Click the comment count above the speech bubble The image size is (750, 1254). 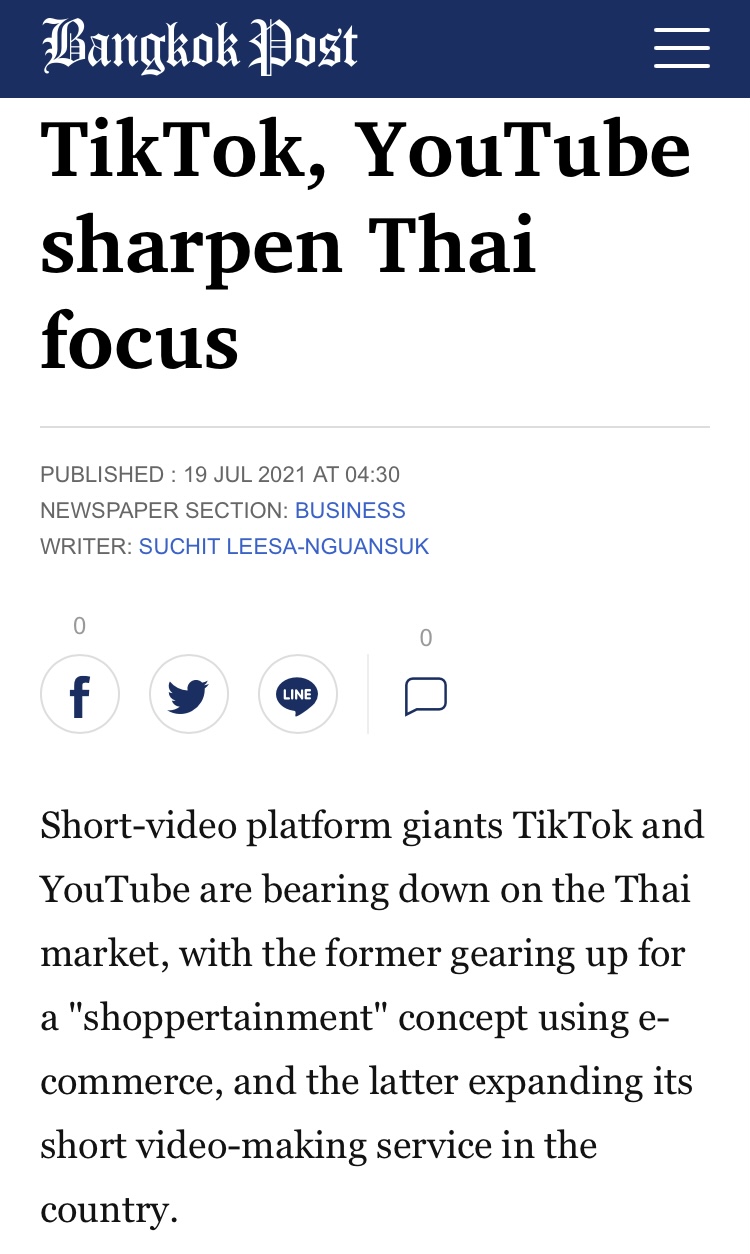(x=426, y=638)
